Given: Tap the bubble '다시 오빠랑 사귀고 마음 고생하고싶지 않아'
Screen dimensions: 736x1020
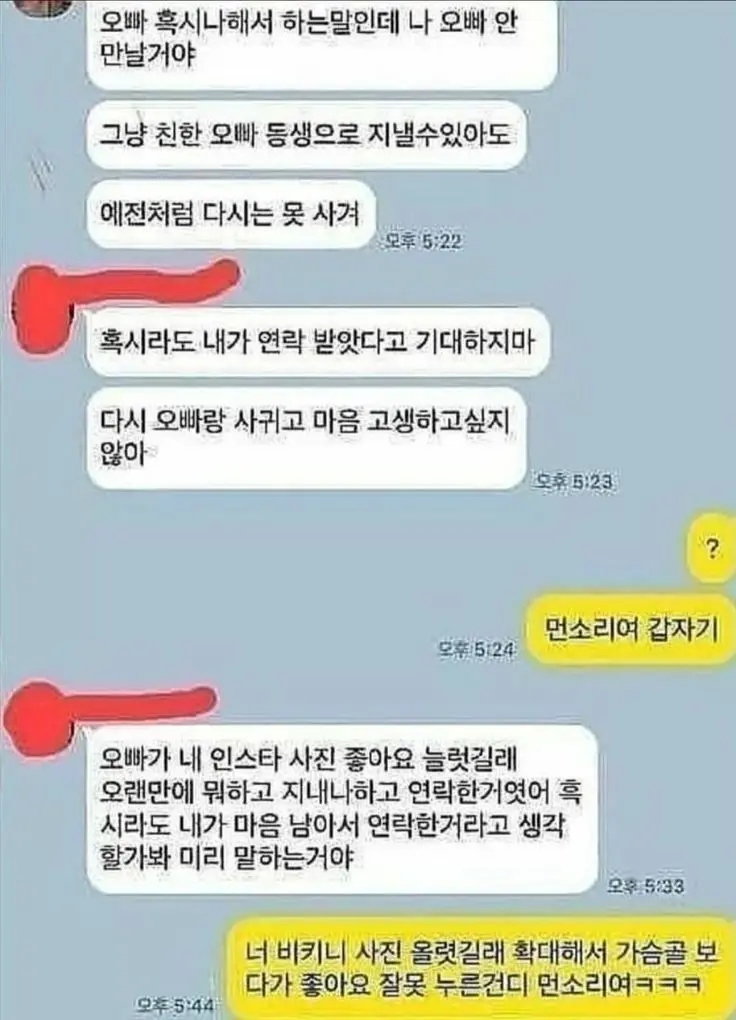Looking at the screenshot, I should [306, 438].
